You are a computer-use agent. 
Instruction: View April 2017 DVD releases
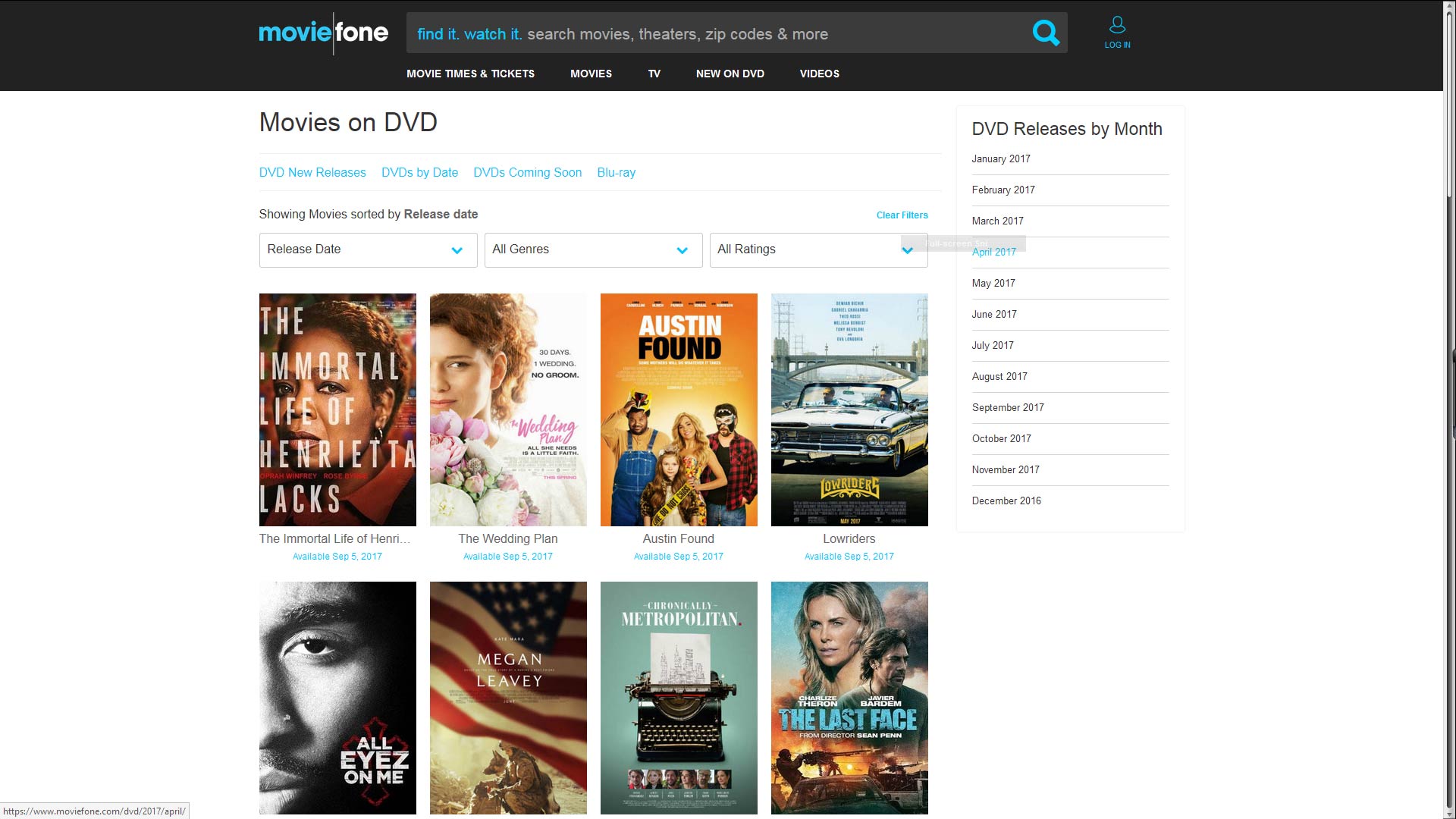tap(994, 252)
